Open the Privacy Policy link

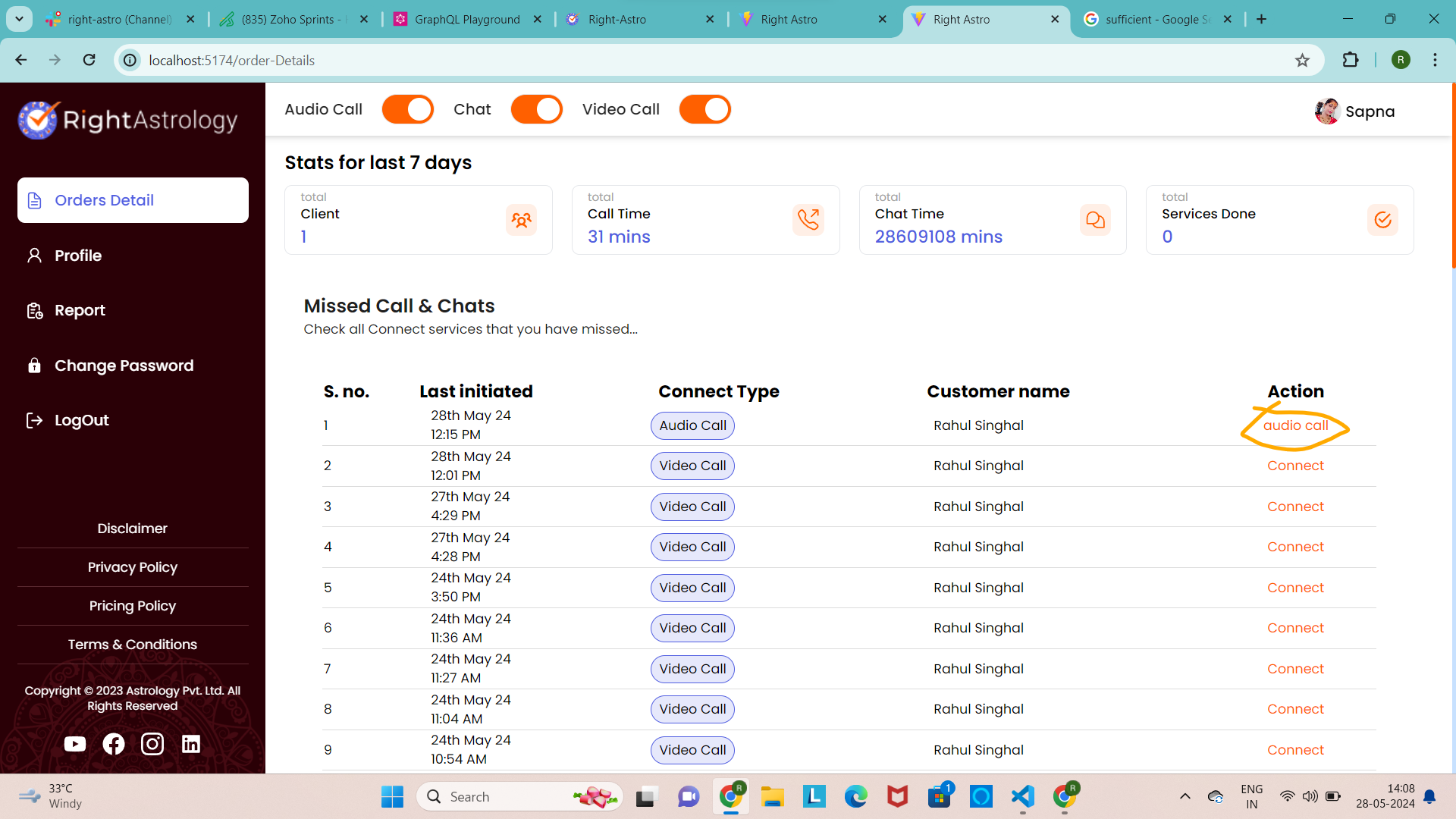(x=132, y=567)
